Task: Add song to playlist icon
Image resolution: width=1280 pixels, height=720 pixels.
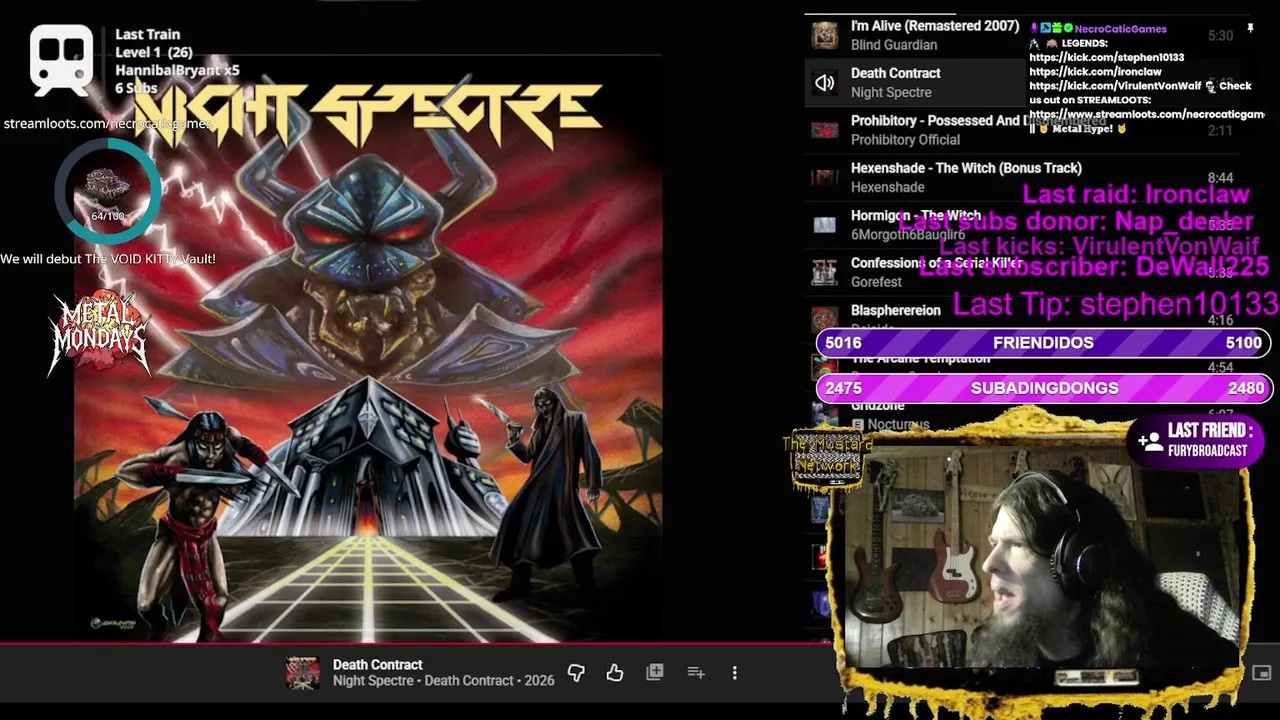Action: tap(696, 673)
